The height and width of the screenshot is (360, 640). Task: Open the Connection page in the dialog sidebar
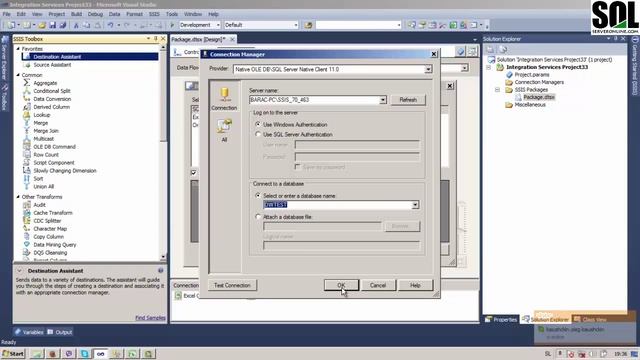(224, 99)
